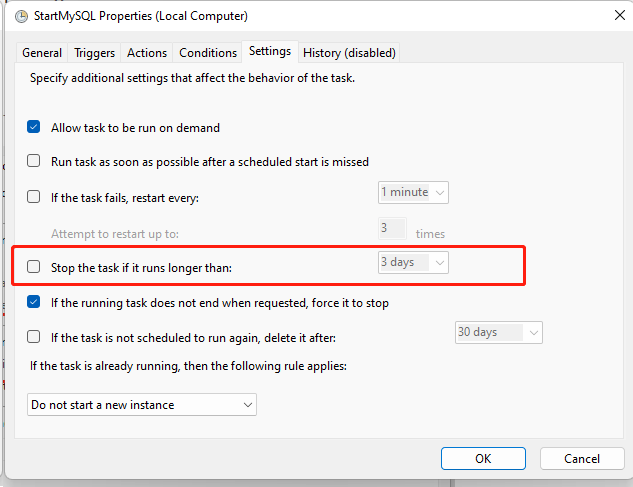Check If the task fails, restart every
Viewport: 633px width, 487px height.
pyautogui.click(x=34, y=197)
